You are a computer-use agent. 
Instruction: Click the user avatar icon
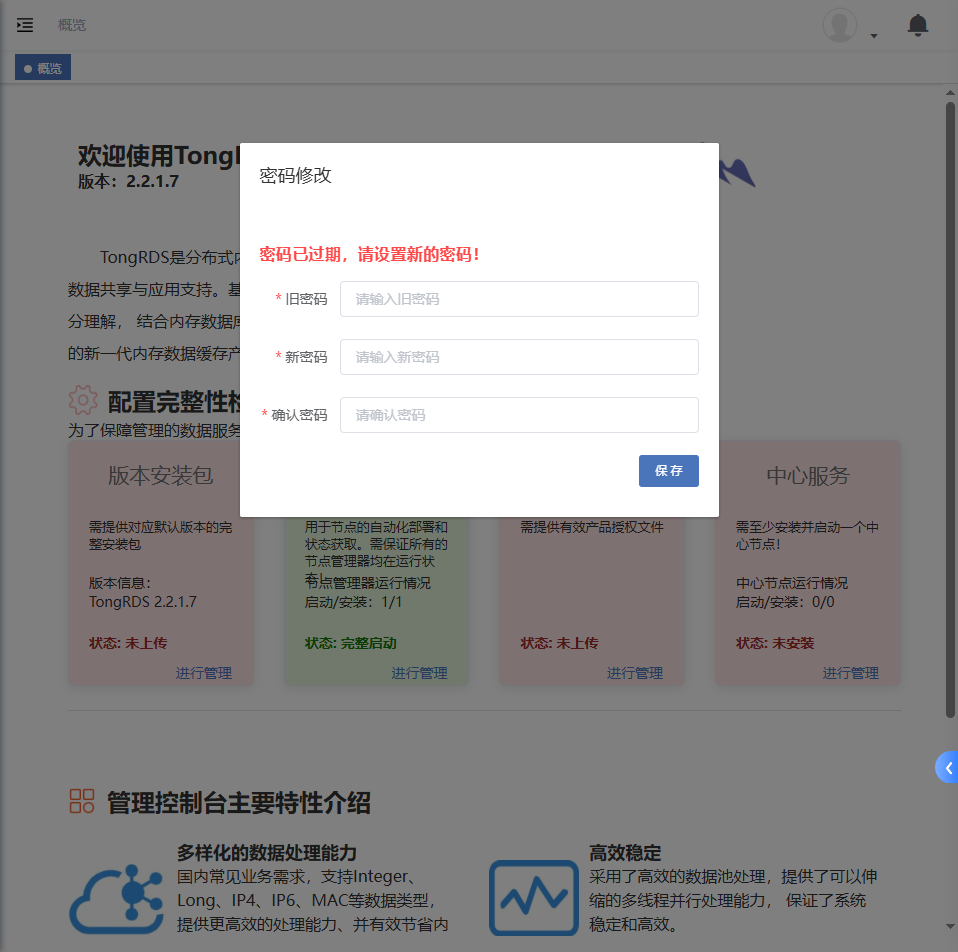pyautogui.click(x=839, y=25)
